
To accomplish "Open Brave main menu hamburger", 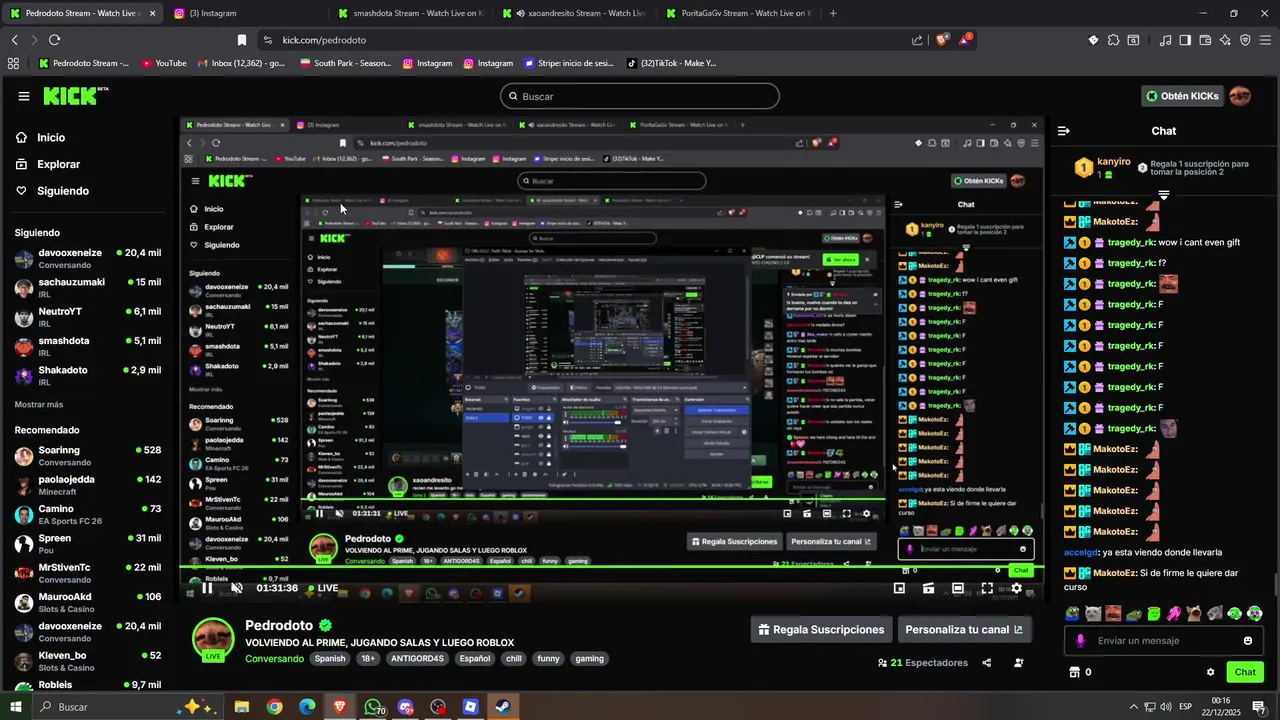I will (1265, 40).
